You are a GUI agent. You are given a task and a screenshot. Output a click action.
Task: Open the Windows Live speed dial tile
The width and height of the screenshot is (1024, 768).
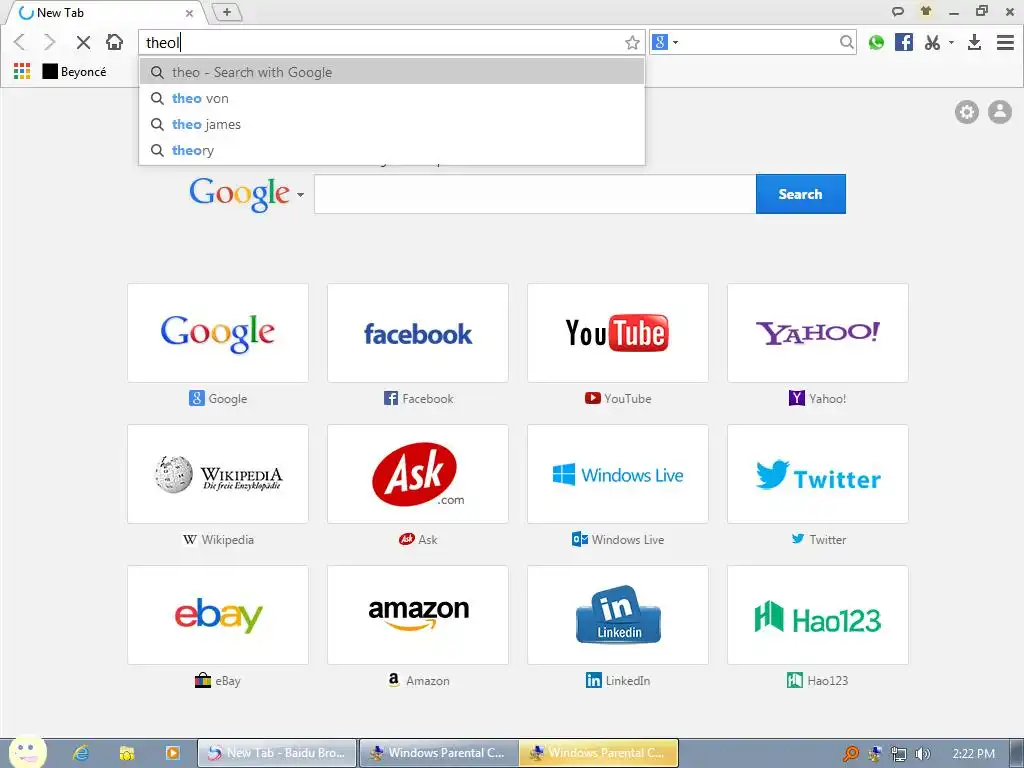point(618,474)
